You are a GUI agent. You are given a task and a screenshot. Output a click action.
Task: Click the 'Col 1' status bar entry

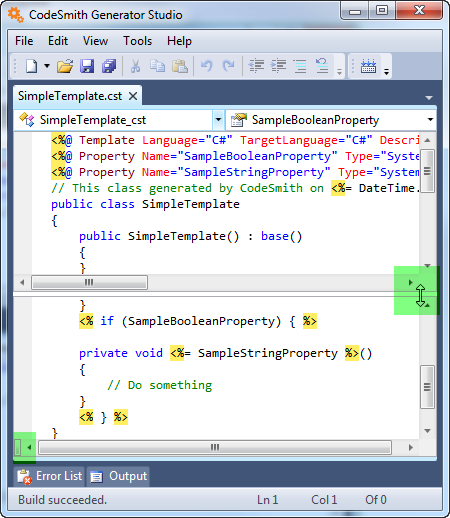click(324, 500)
